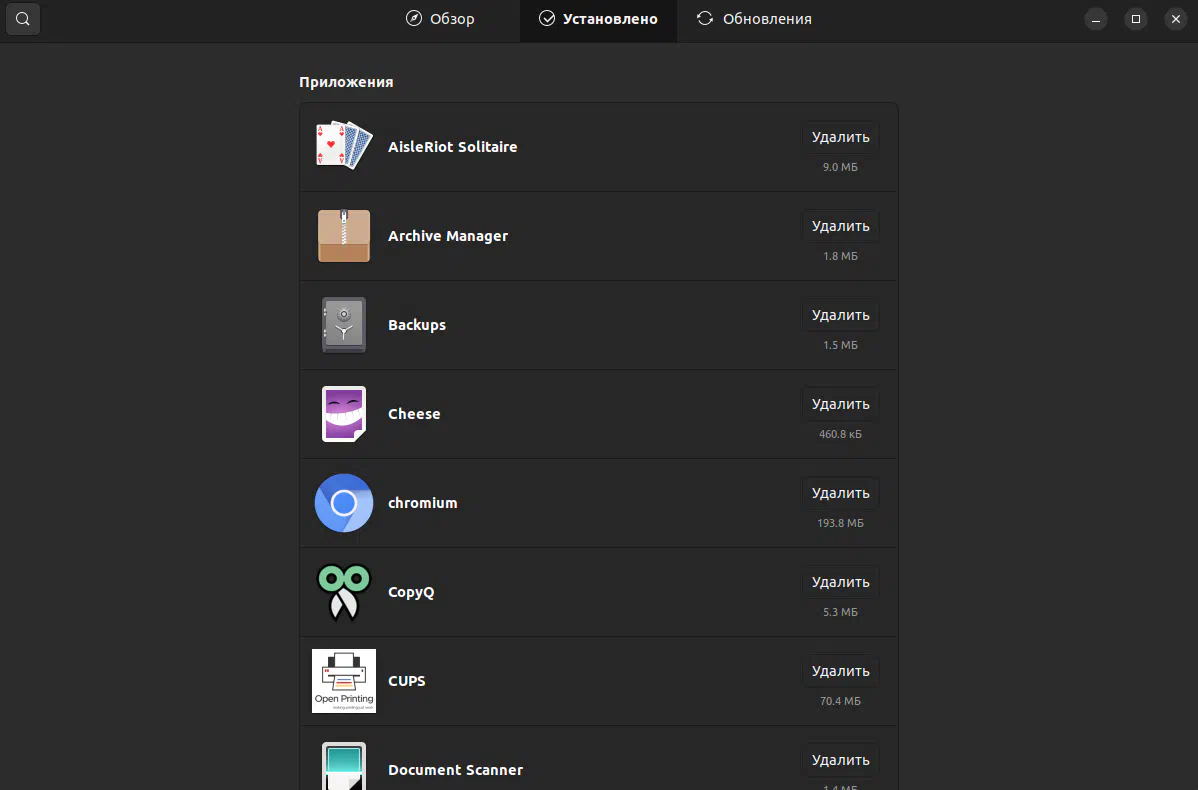1198x790 pixels.
Task: Click the Archive Manager box icon
Action: pyautogui.click(x=343, y=236)
